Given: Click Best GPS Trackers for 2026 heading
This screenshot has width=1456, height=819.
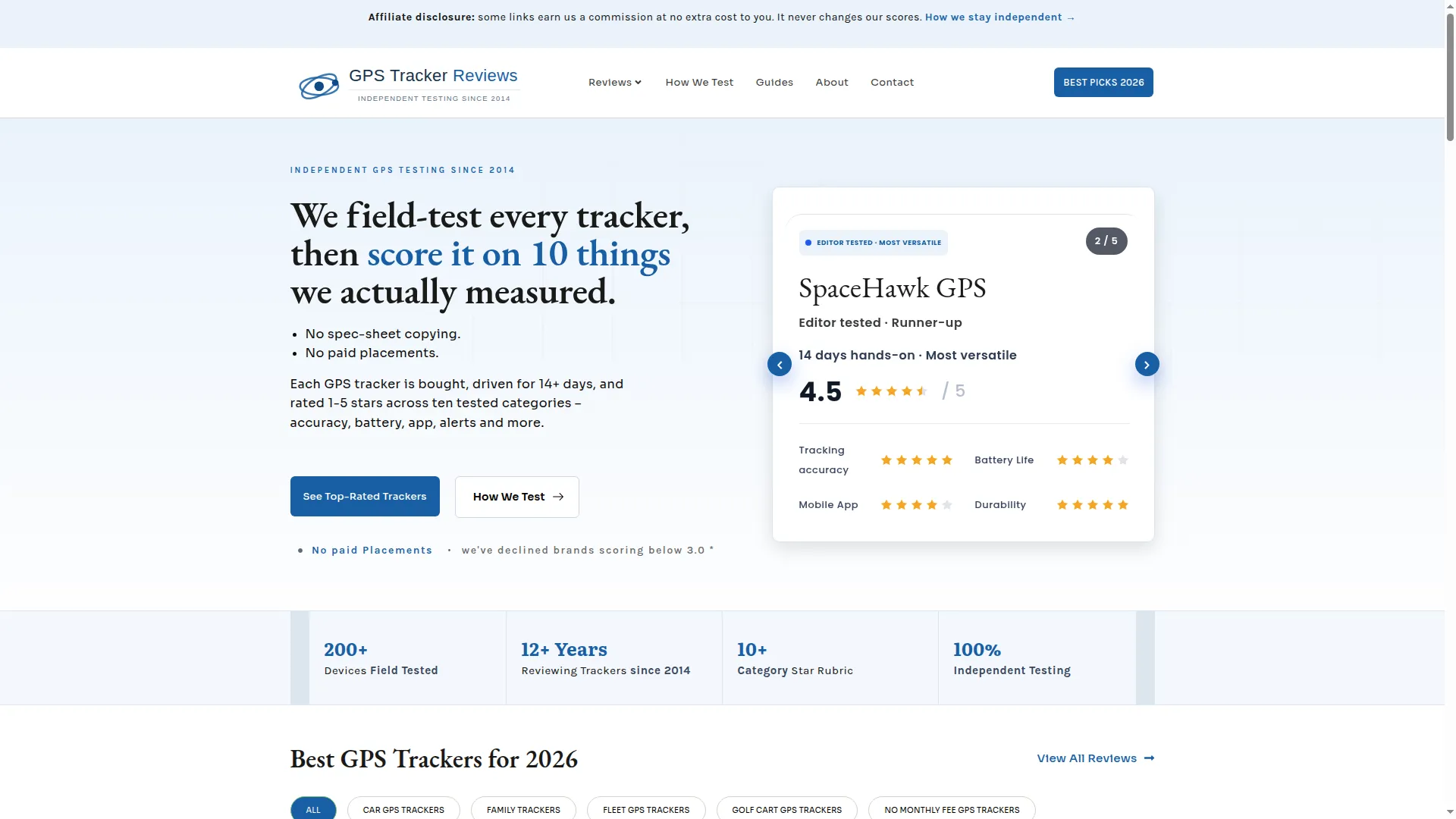Looking at the screenshot, I should [x=434, y=759].
